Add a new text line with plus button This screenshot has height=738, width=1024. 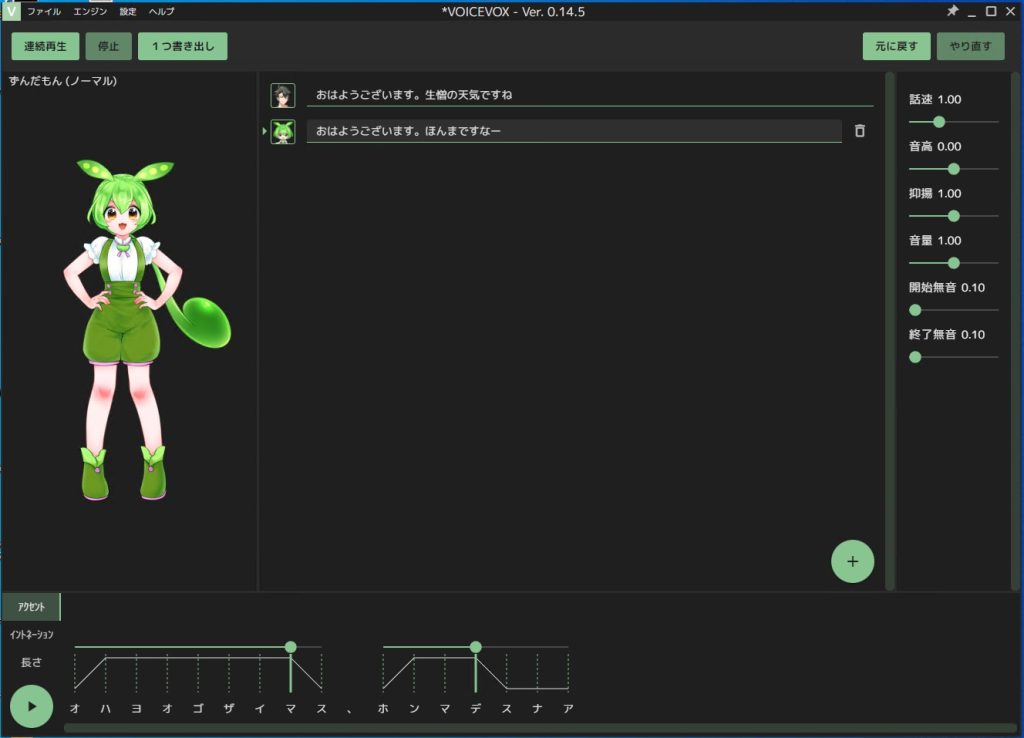pos(852,561)
